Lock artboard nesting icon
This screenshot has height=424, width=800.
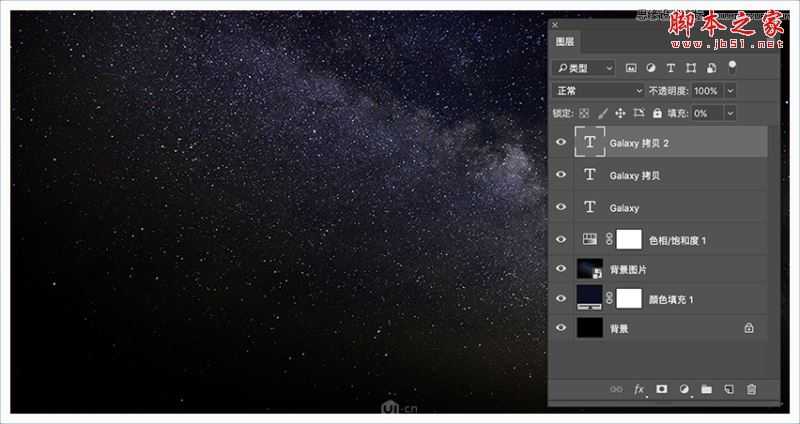[x=639, y=113]
